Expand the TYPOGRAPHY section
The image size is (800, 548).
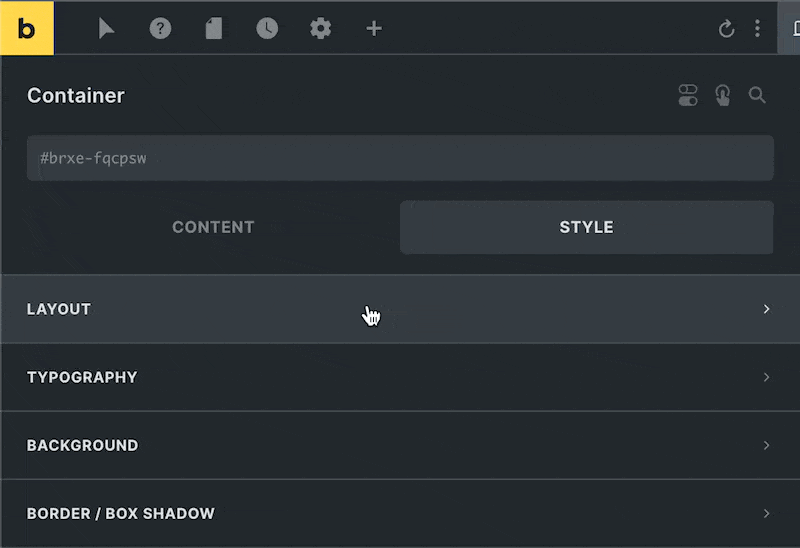(400, 377)
